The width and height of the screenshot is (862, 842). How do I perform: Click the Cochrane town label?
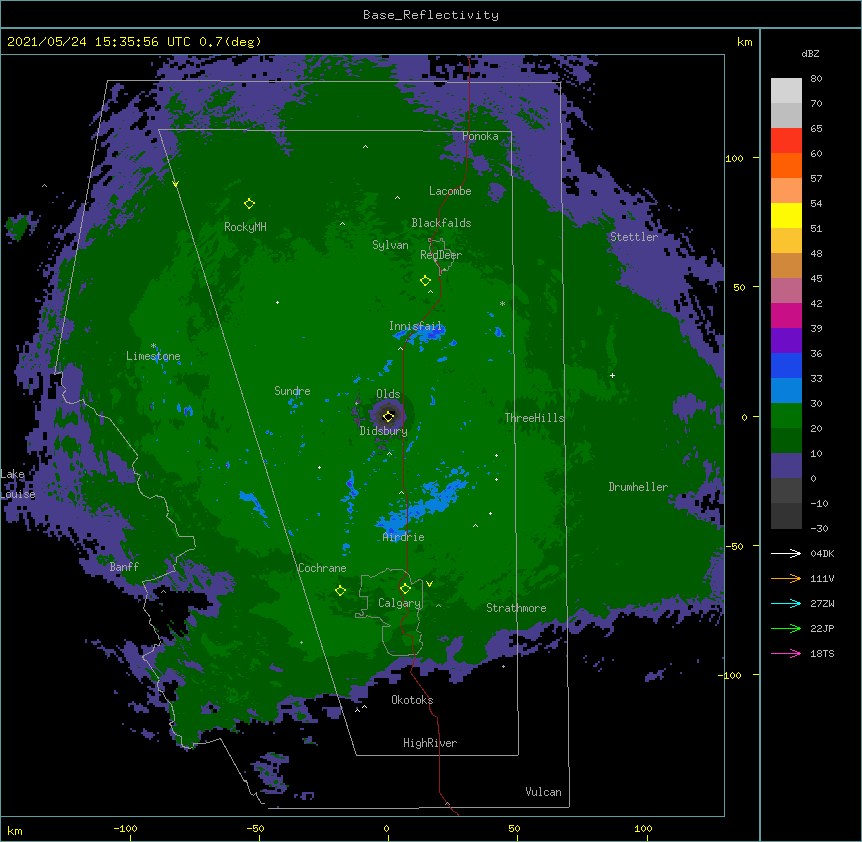point(322,568)
